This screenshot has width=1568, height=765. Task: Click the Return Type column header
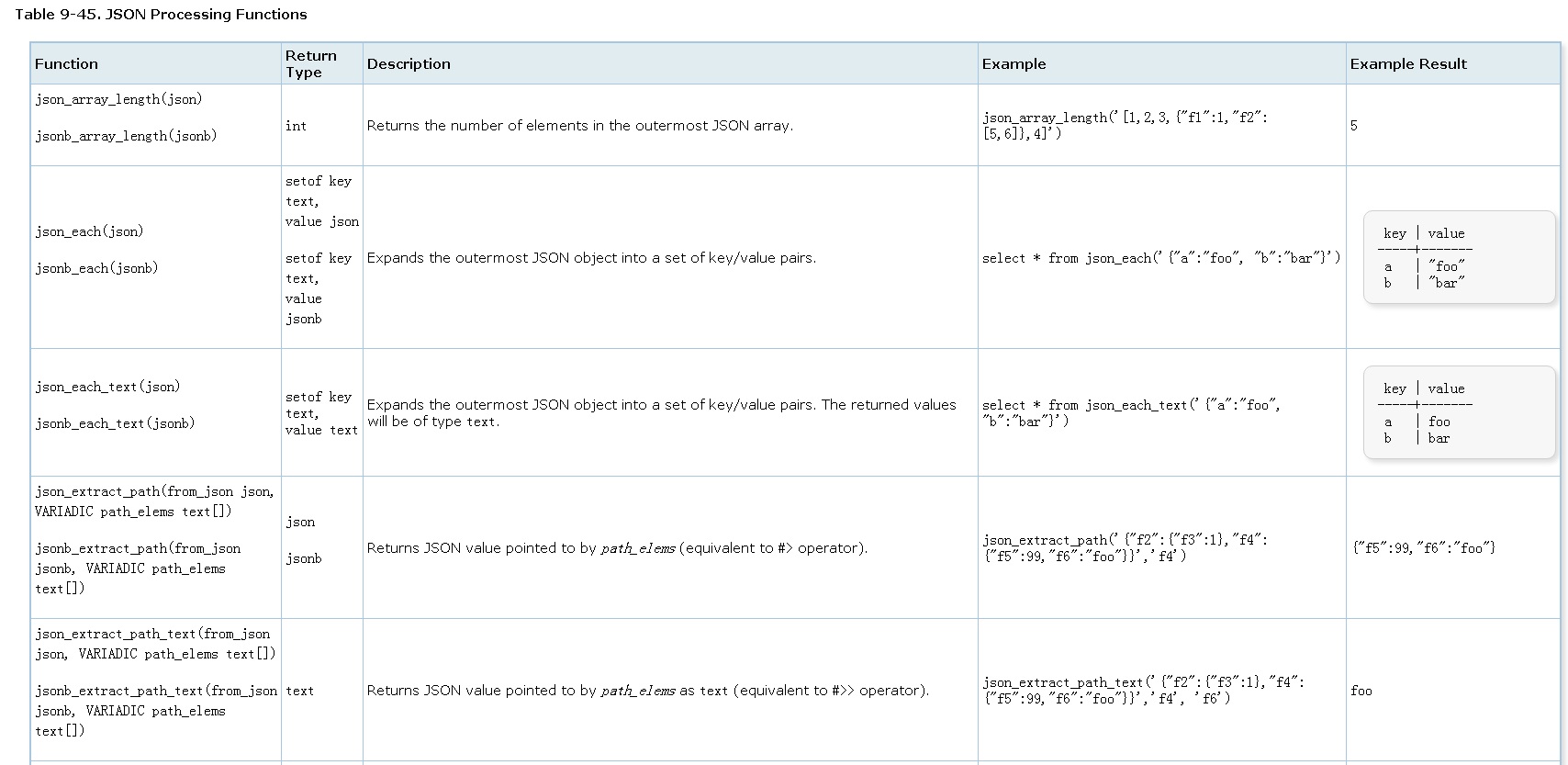(310, 63)
